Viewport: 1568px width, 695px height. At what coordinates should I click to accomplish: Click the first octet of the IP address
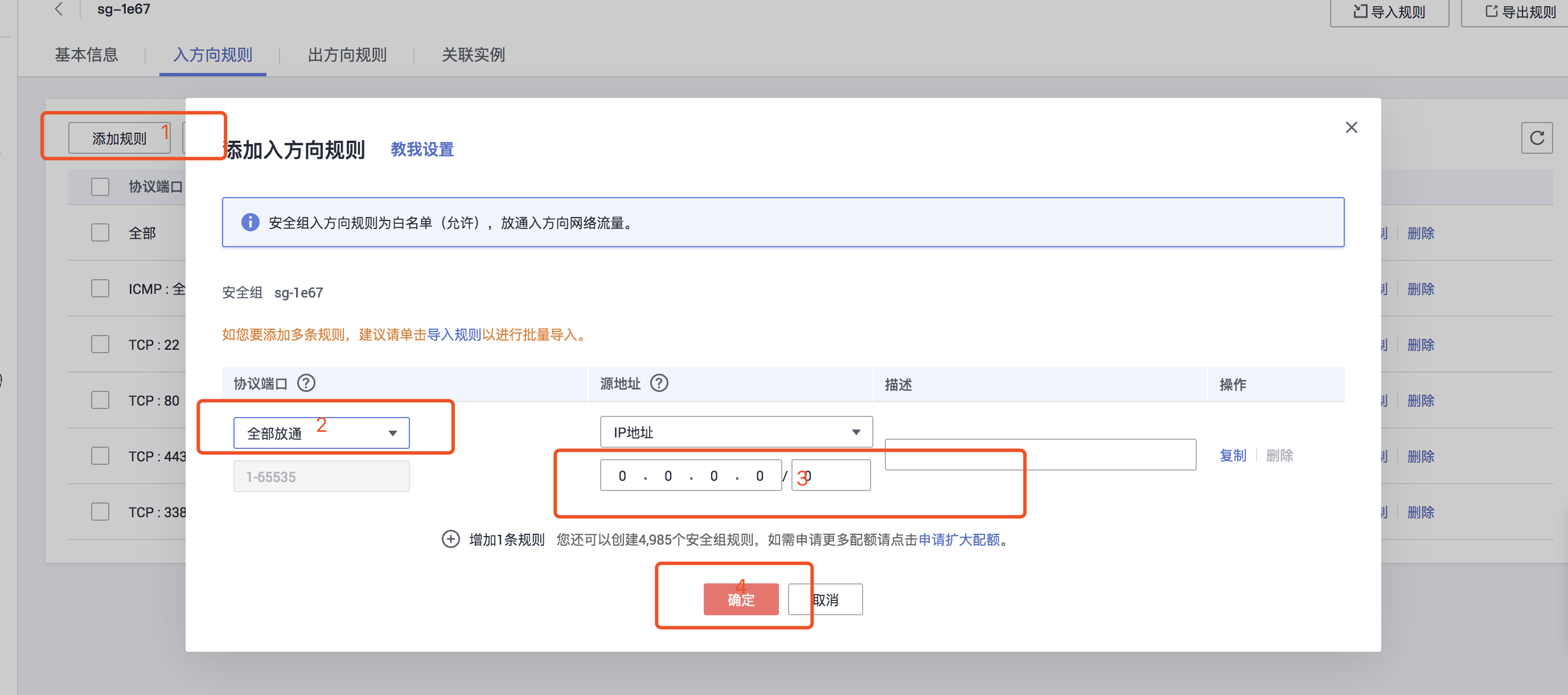click(622, 476)
